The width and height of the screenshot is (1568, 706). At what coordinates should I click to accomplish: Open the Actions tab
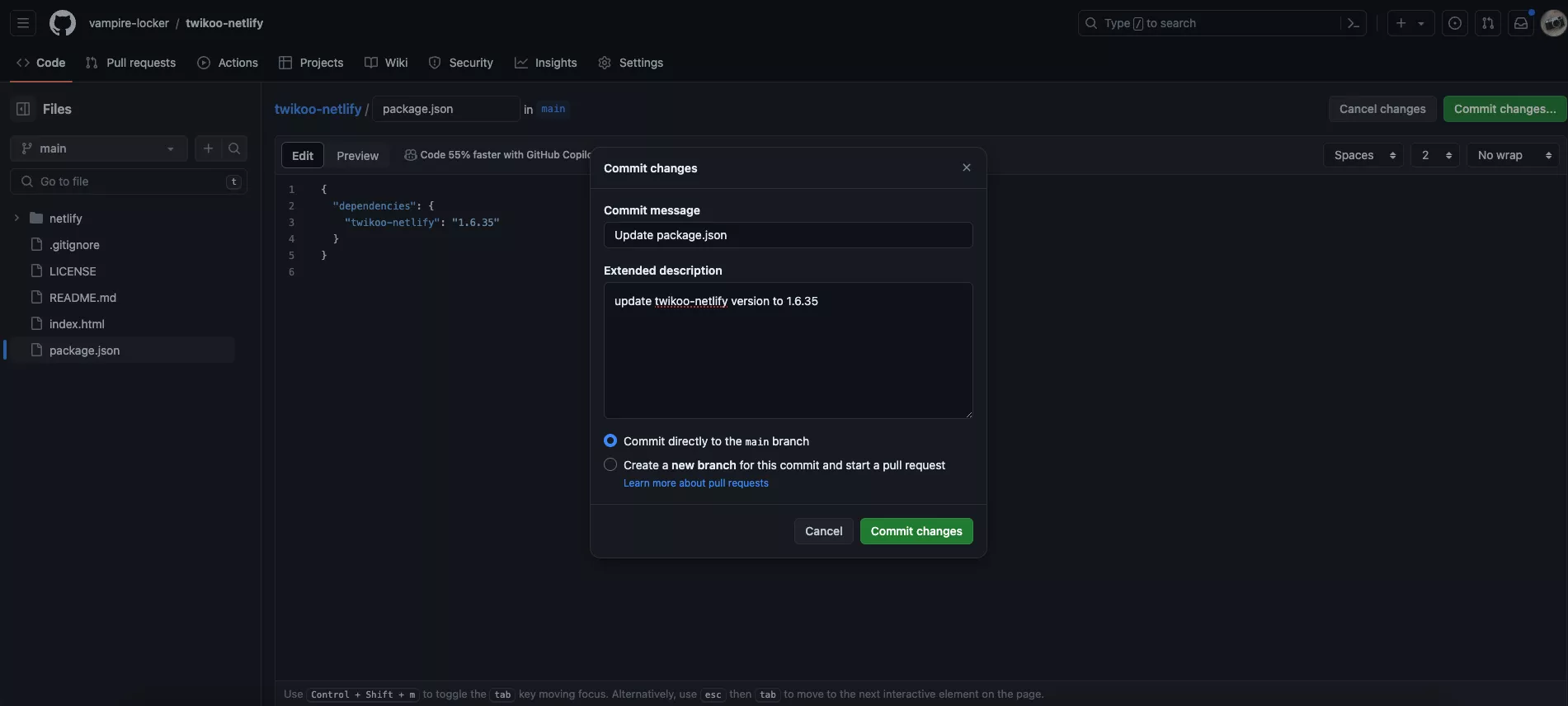click(x=228, y=63)
